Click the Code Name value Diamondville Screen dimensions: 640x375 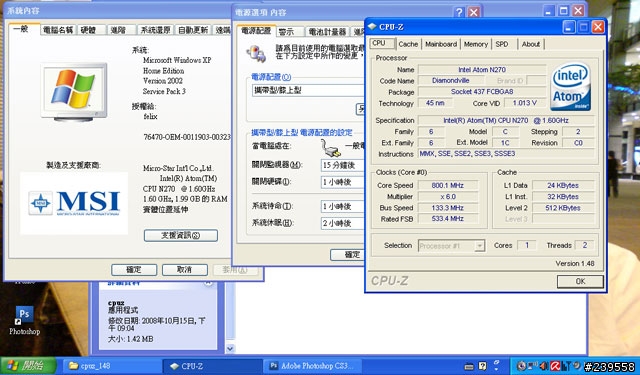(x=451, y=81)
